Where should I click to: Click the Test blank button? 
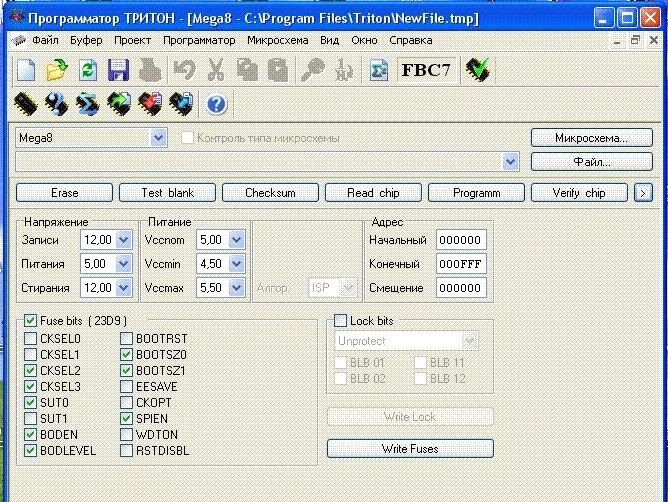click(167, 193)
